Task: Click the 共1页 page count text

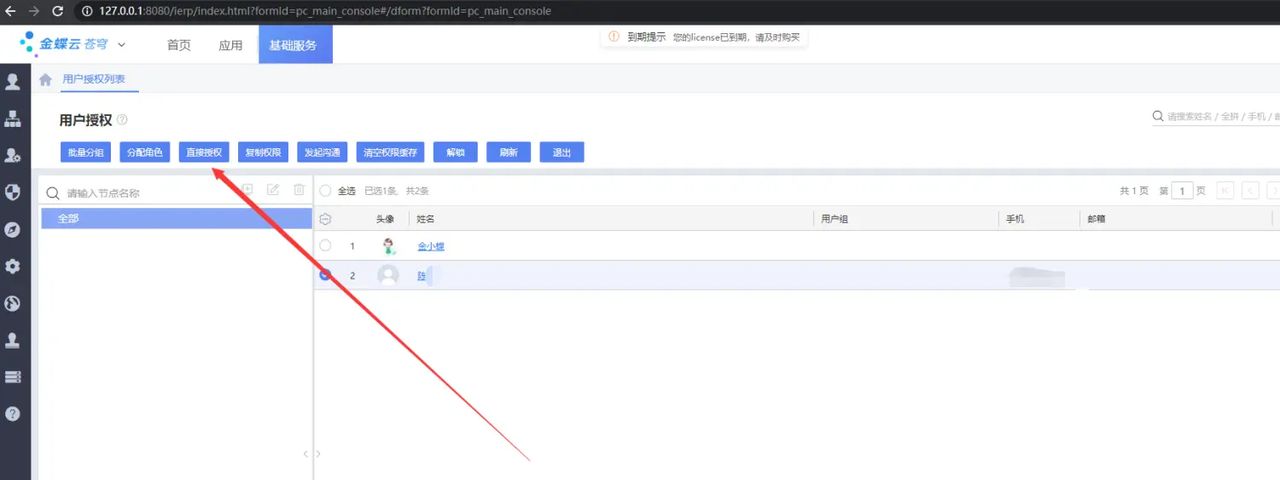Action: pyautogui.click(x=1134, y=190)
